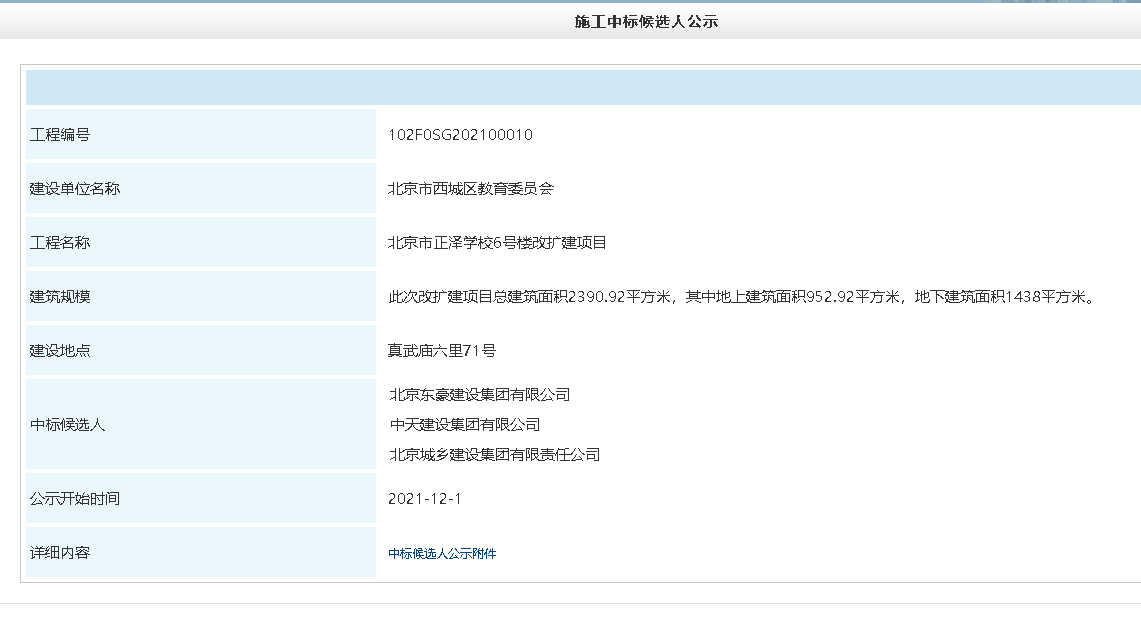Select candidate 中天建设集团有限公司
Viewport: 1141px width, 633px height.
pyautogui.click(x=464, y=425)
